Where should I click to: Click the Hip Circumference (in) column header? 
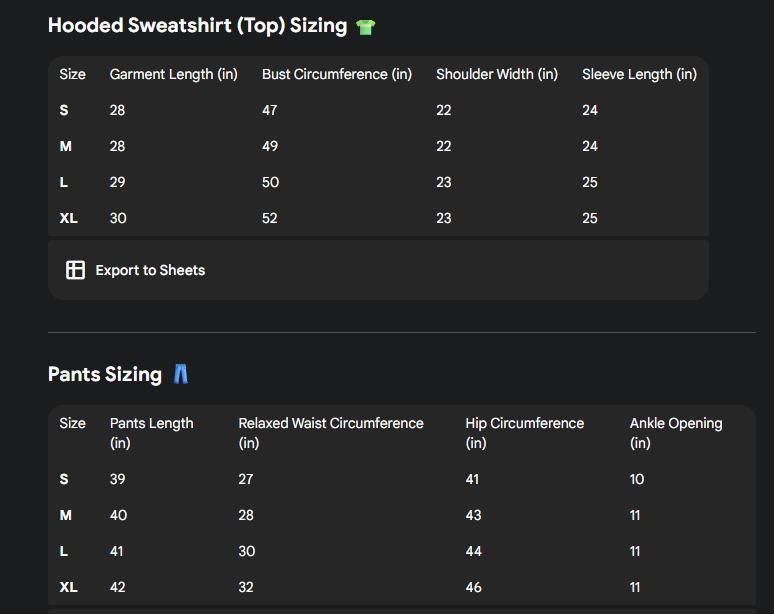coord(524,432)
